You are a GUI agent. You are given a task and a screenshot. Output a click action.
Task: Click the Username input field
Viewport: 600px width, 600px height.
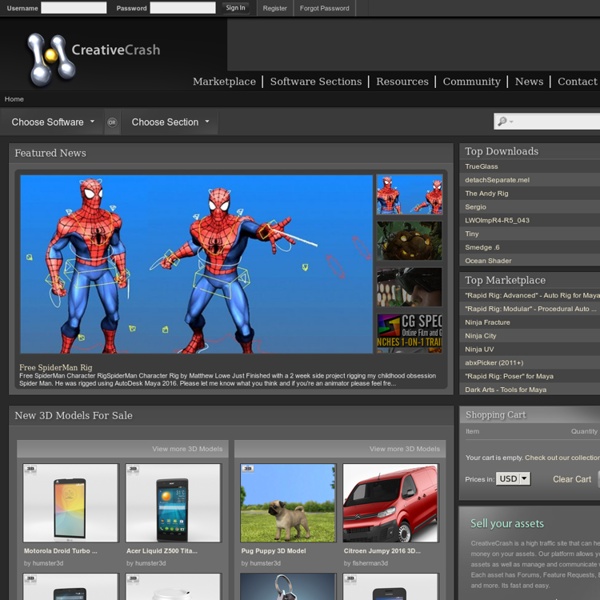pyautogui.click(x=74, y=8)
